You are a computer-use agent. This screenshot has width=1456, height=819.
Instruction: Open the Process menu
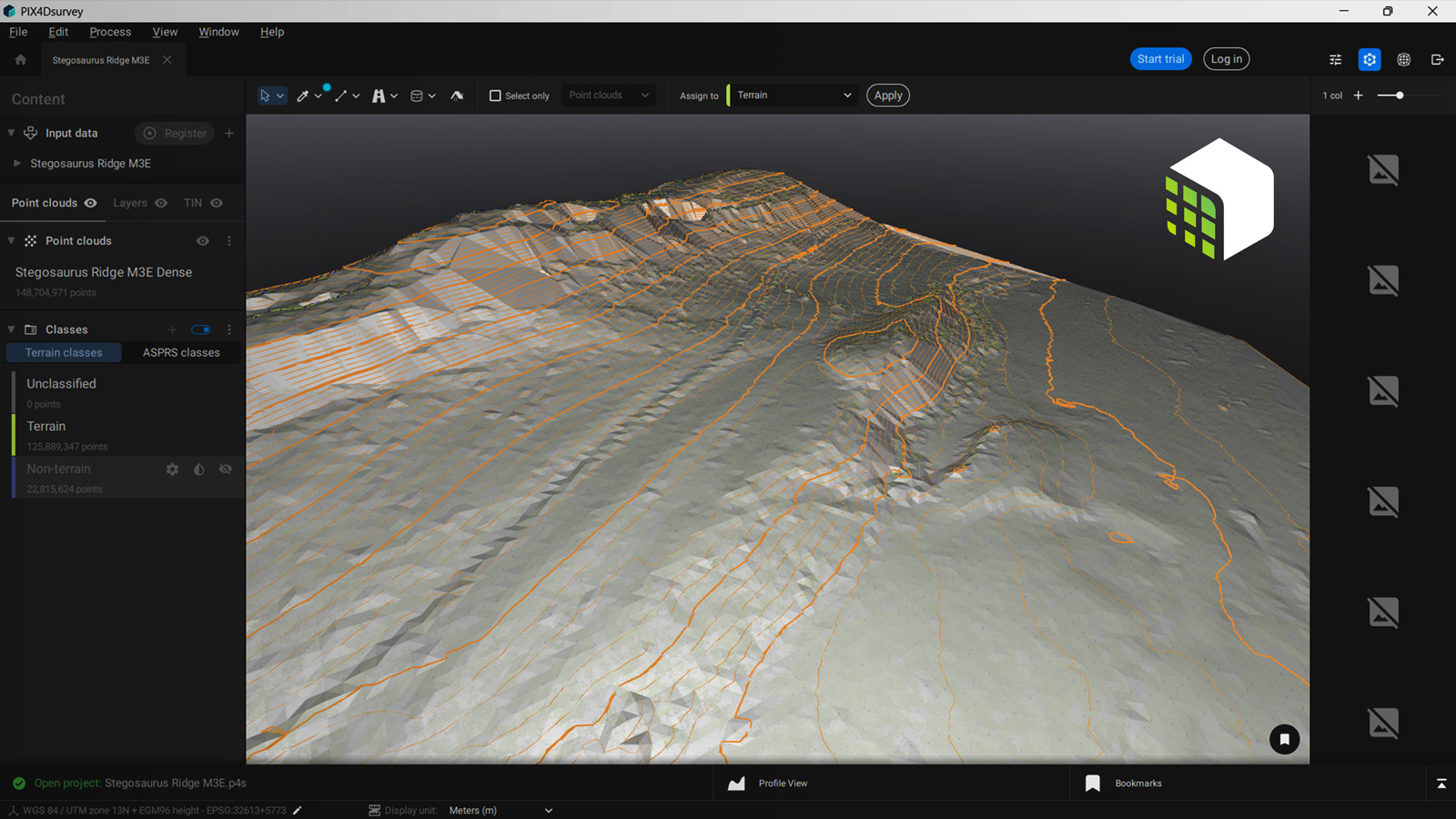(x=110, y=32)
